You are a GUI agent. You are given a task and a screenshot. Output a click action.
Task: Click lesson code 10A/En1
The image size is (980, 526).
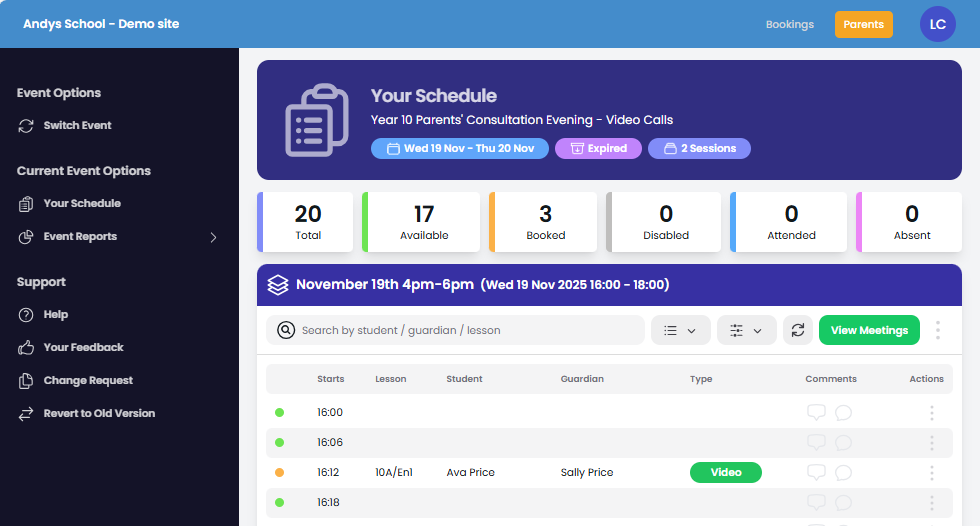pos(394,472)
